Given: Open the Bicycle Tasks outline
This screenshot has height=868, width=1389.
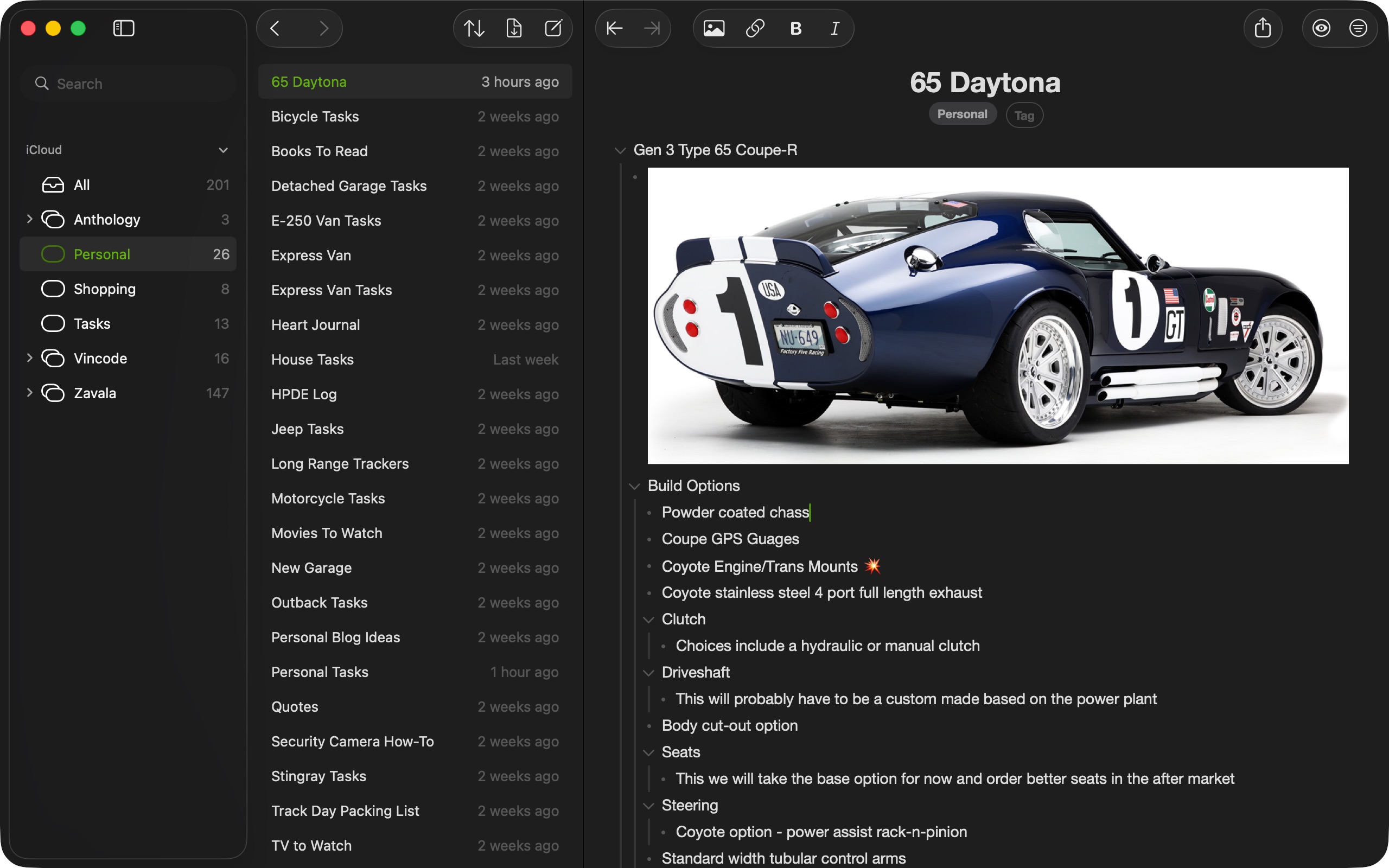Looking at the screenshot, I should [415, 117].
